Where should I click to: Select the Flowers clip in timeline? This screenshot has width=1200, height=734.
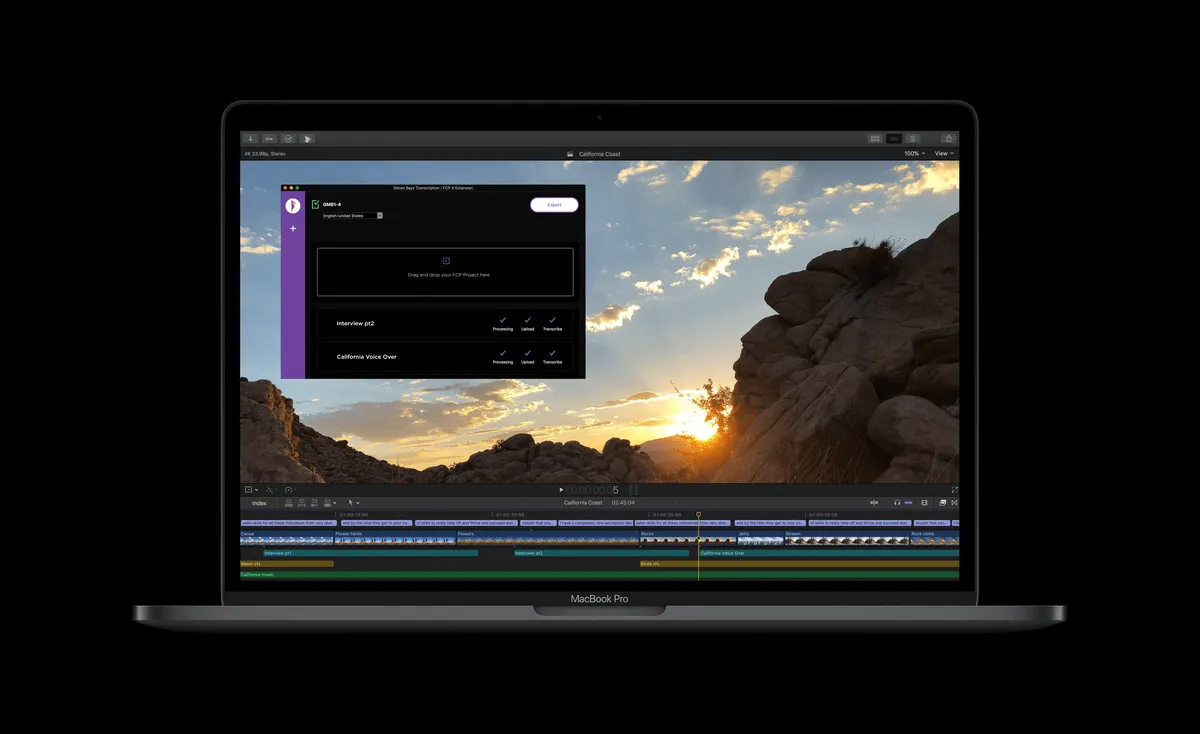coord(548,538)
